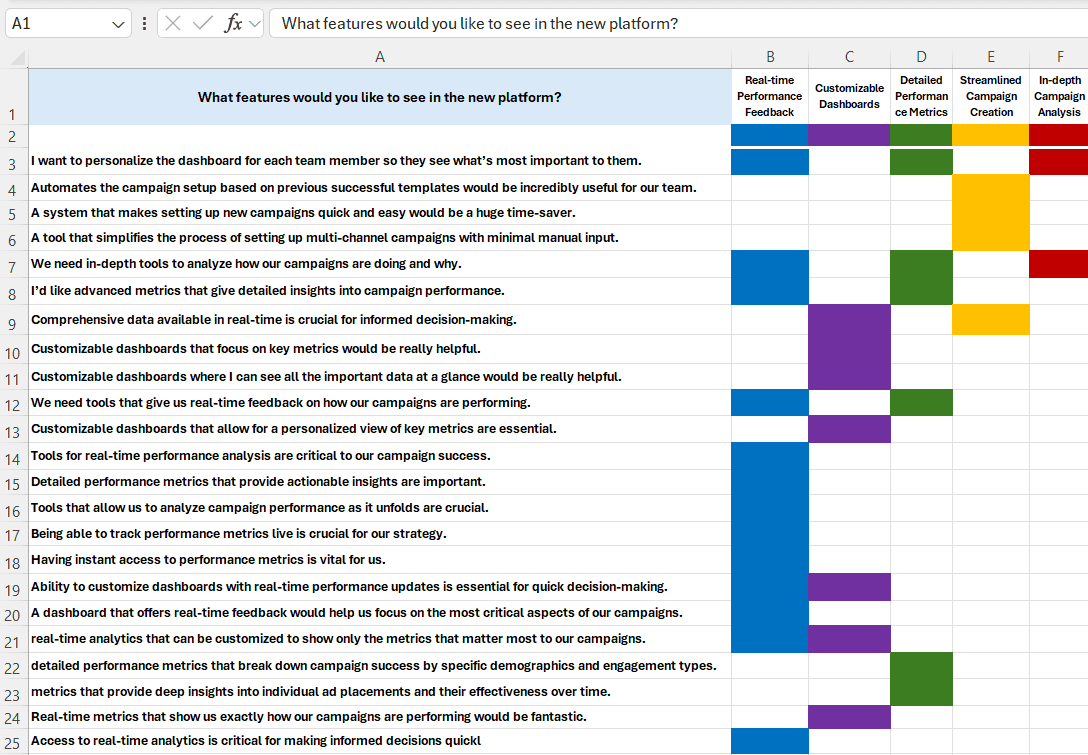Click the 'Detailed Performance Metrics' header cell
The height and width of the screenshot is (755, 1088).
click(921, 97)
